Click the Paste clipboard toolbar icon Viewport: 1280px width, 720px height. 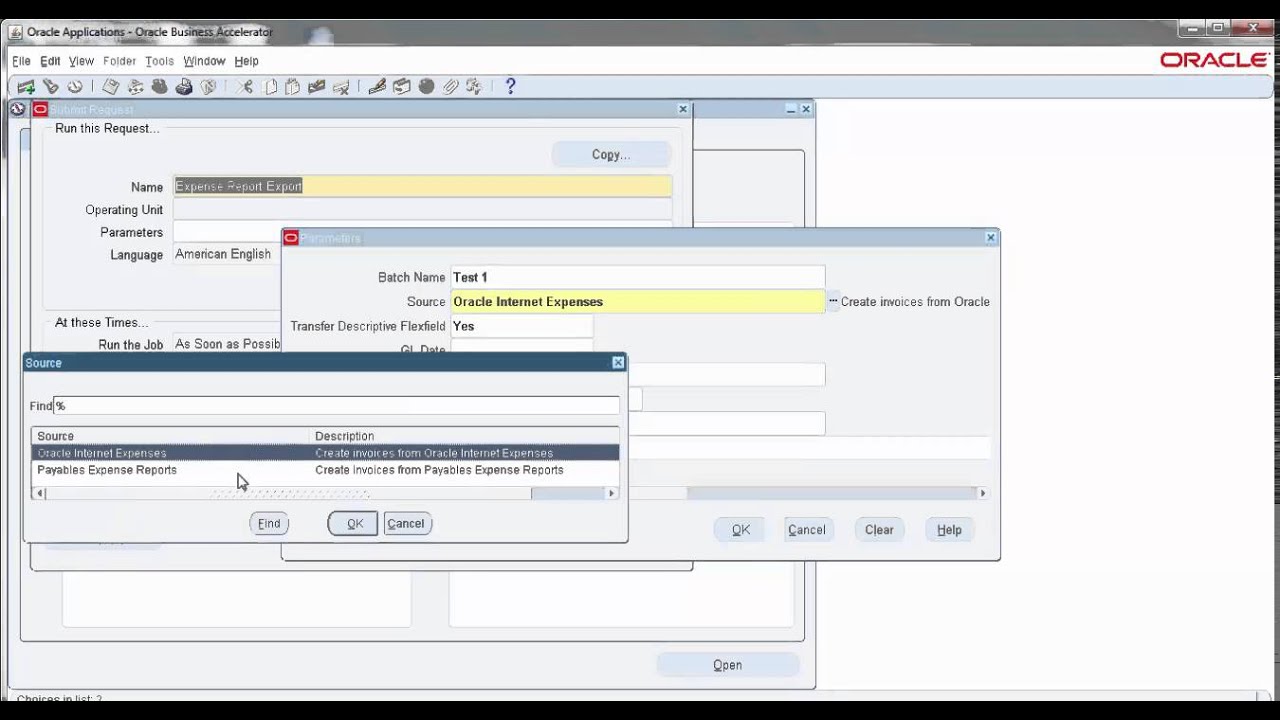click(293, 87)
